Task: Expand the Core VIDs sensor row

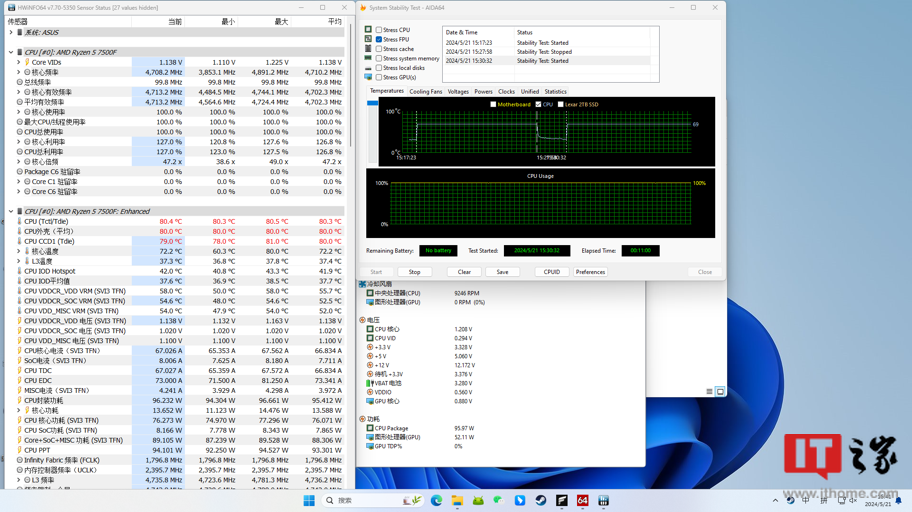Action: (19, 62)
